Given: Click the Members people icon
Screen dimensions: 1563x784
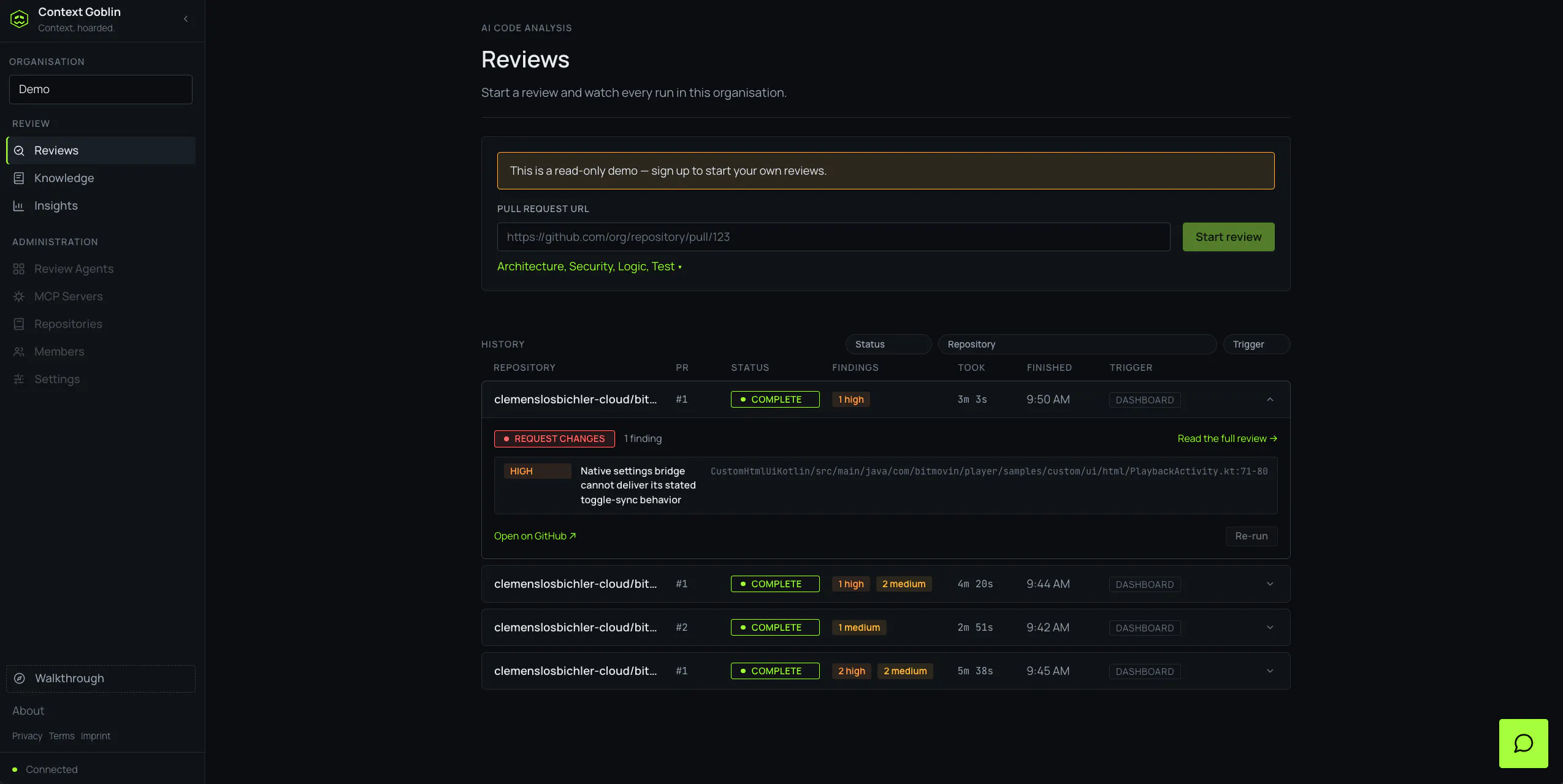Looking at the screenshot, I should click(19, 352).
